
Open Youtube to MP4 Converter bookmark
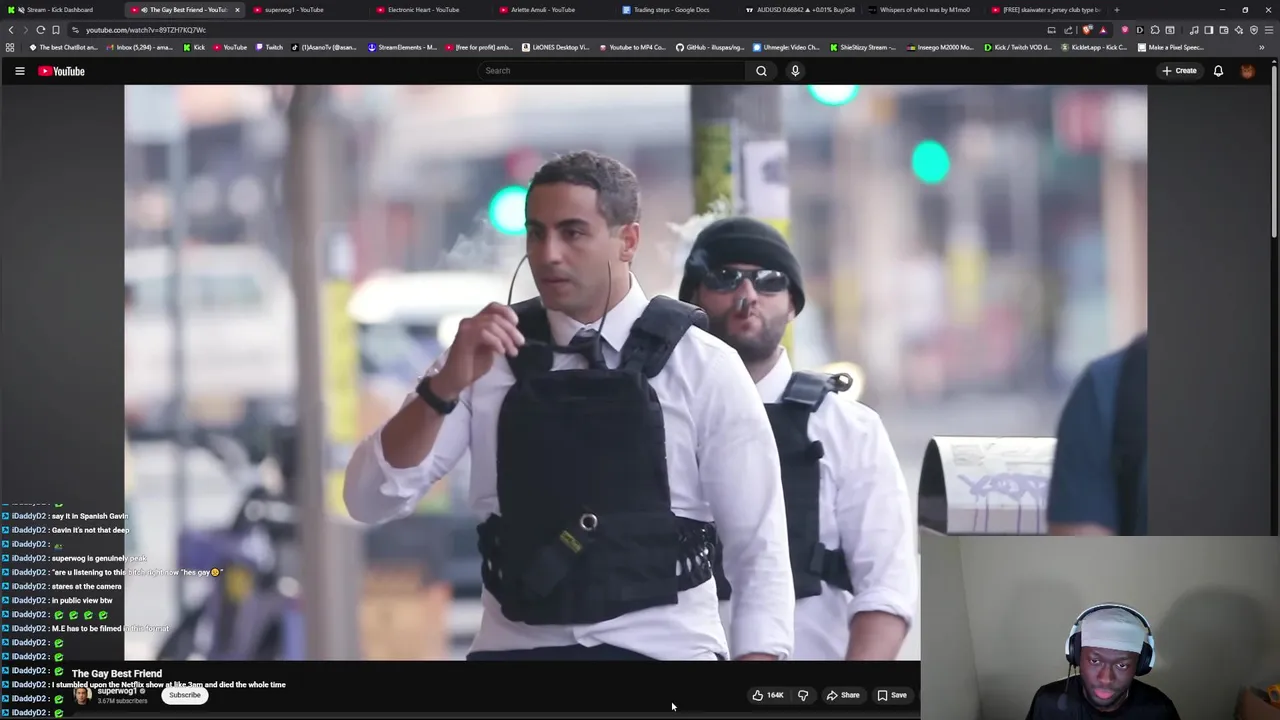click(x=632, y=47)
